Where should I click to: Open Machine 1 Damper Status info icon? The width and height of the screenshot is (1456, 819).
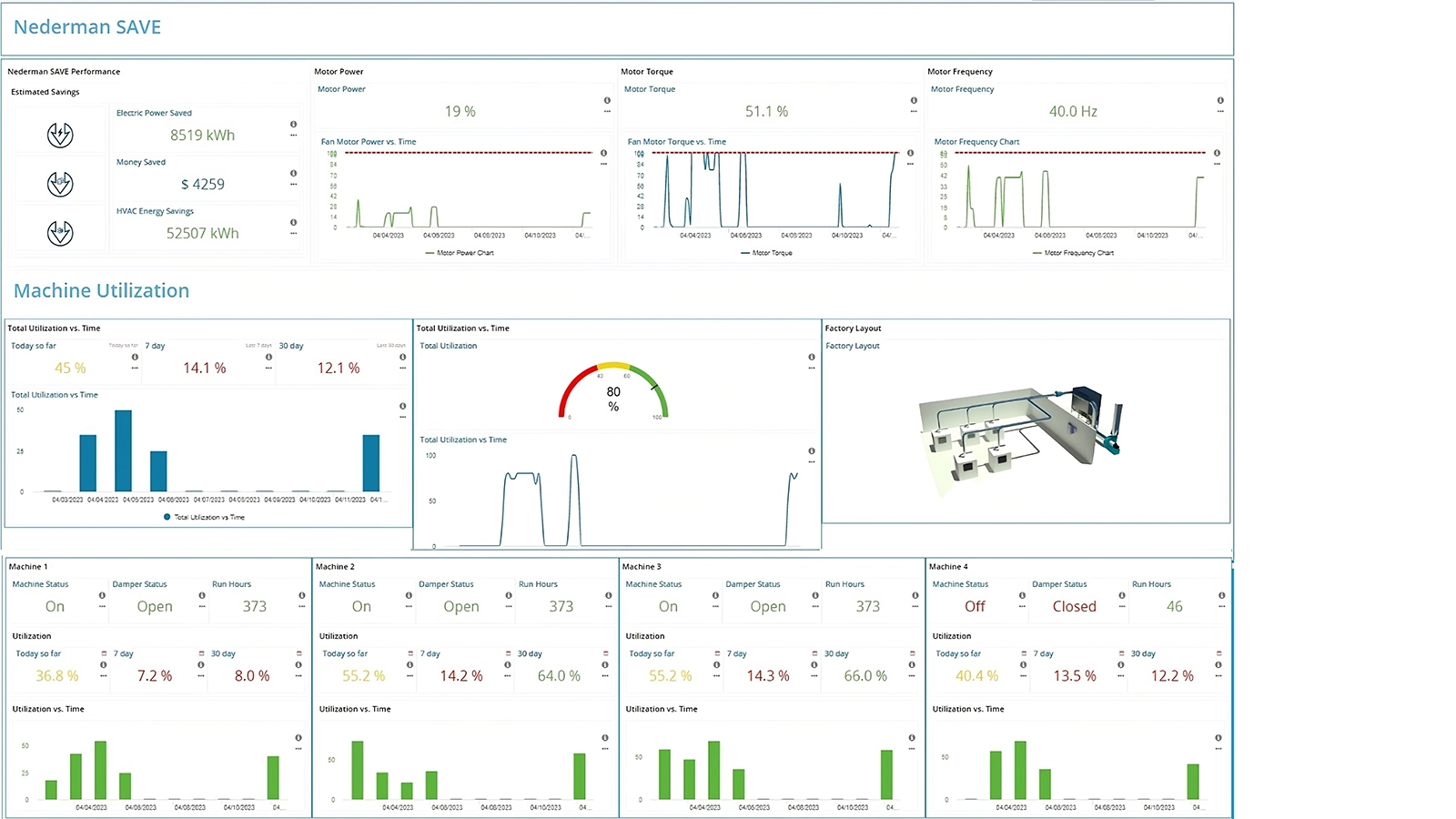pos(202,596)
